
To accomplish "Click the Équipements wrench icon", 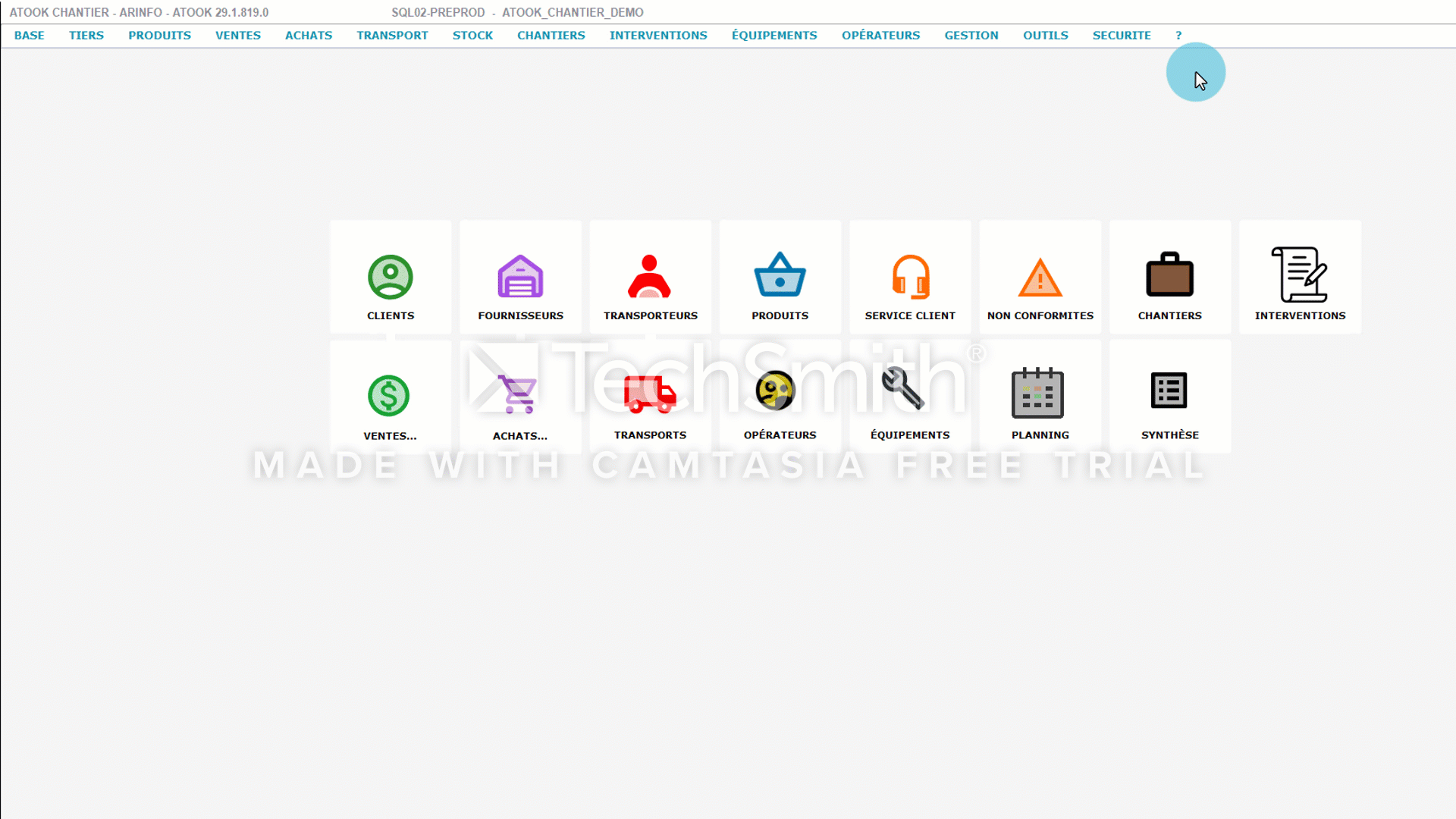I will coord(902,390).
